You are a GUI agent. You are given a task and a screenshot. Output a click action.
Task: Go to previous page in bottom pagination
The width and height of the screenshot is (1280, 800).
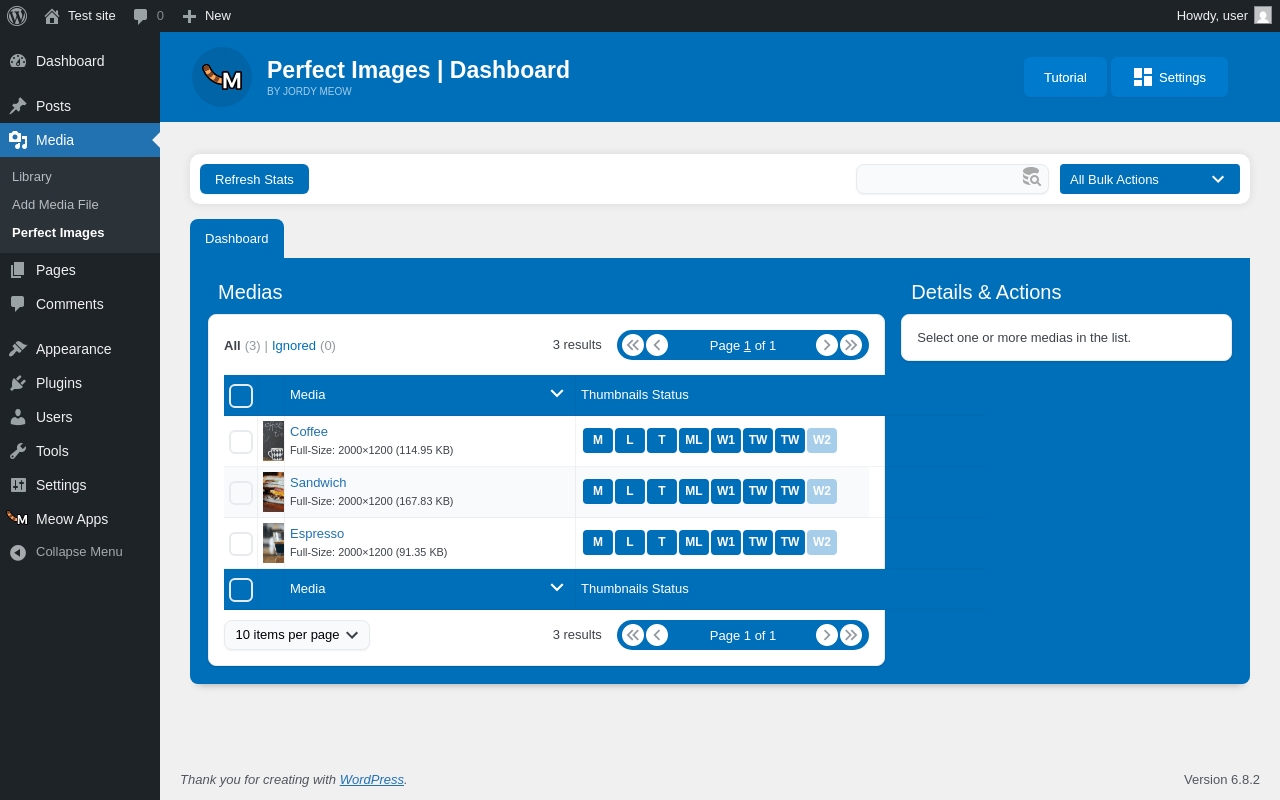pos(657,635)
